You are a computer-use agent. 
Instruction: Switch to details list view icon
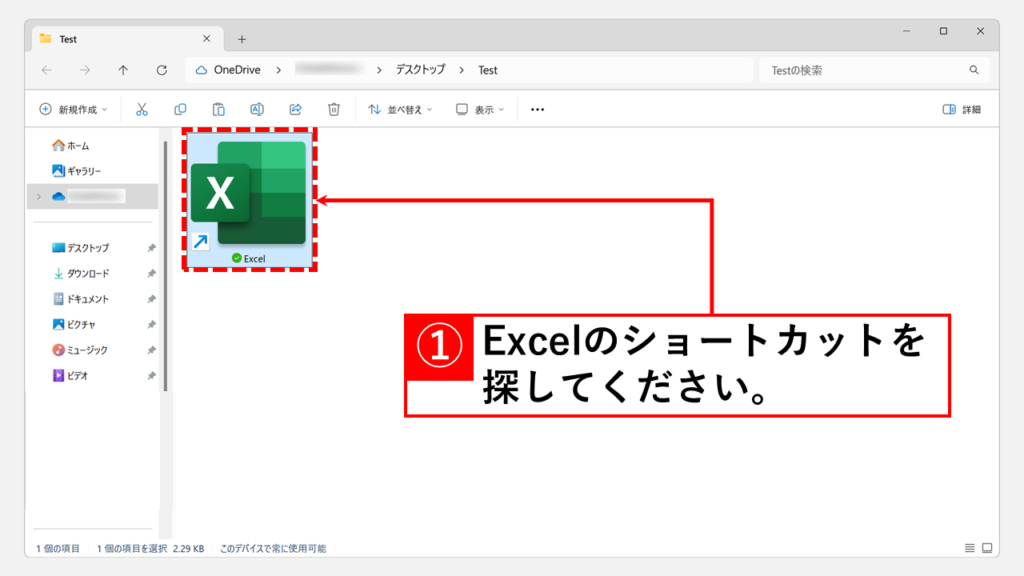[x=970, y=548]
